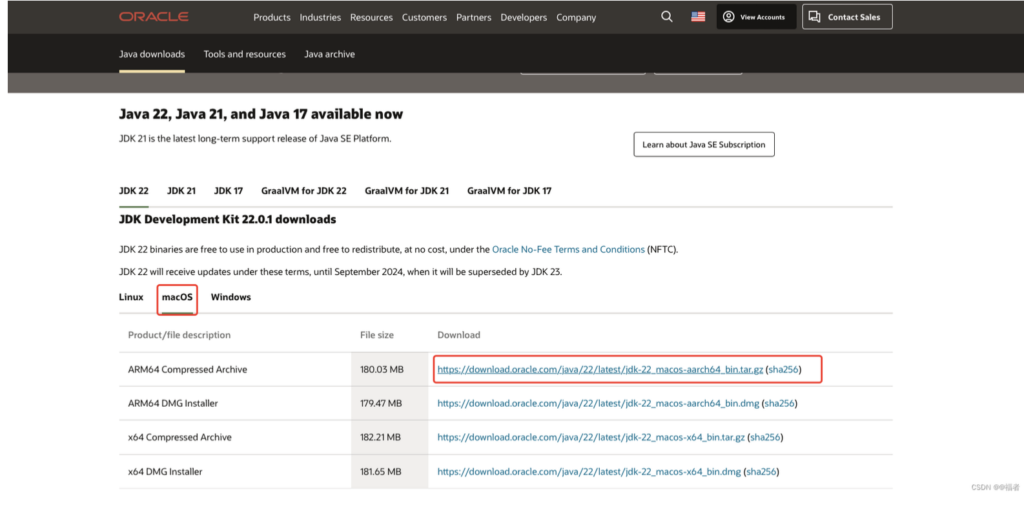Viewport: 1024px width, 514px height.
Task: Open Oracle No-Fee Terms and Conditions link
Action: click(568, 249)
